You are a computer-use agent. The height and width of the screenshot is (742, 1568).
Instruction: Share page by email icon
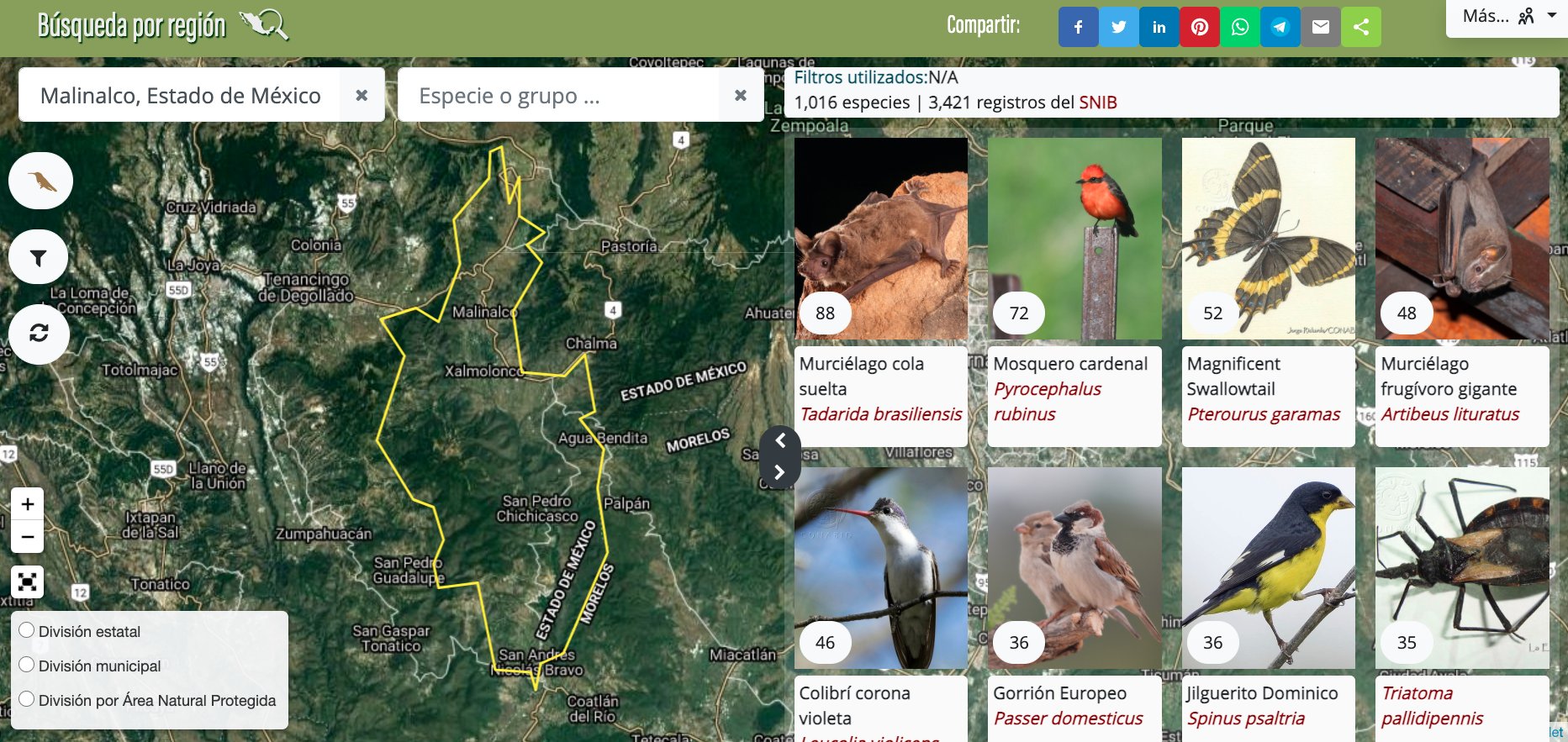tap(1321, 27)
